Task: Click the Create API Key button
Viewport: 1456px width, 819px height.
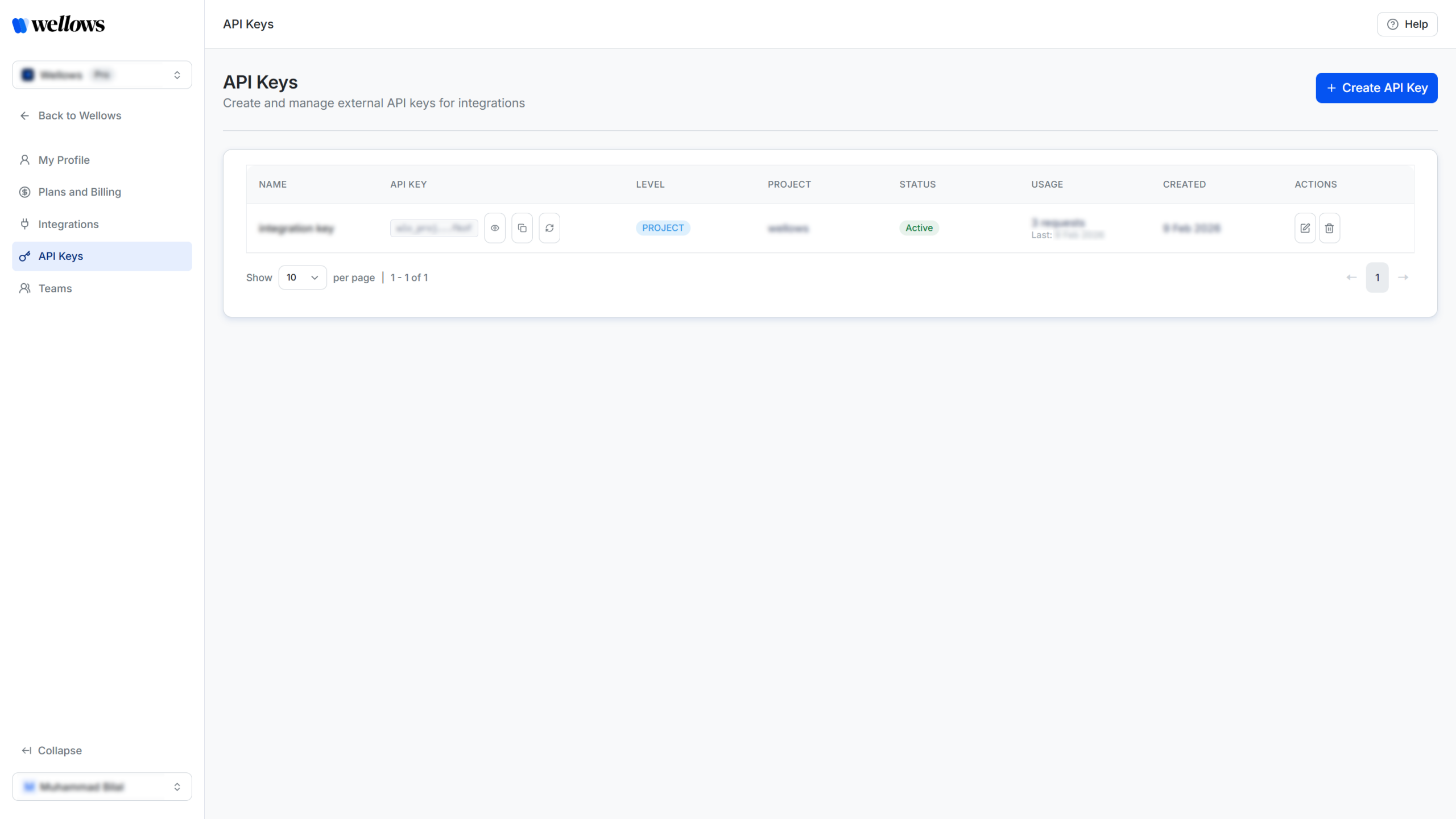Action: (x=1376, y=88)
